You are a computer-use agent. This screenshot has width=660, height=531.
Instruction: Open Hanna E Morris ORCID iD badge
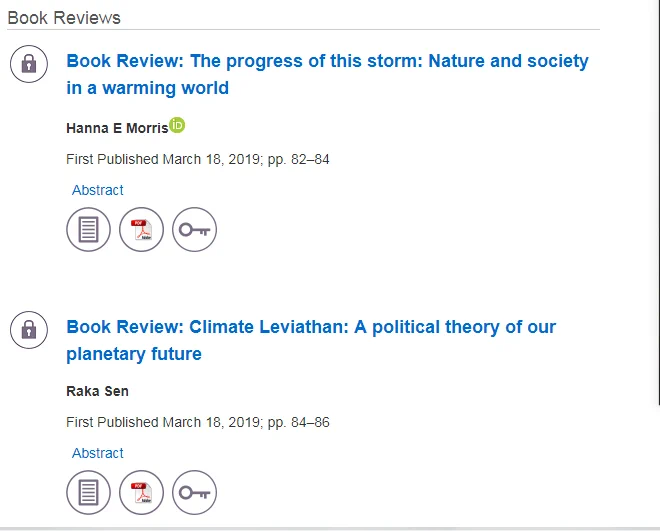[177, 125]
